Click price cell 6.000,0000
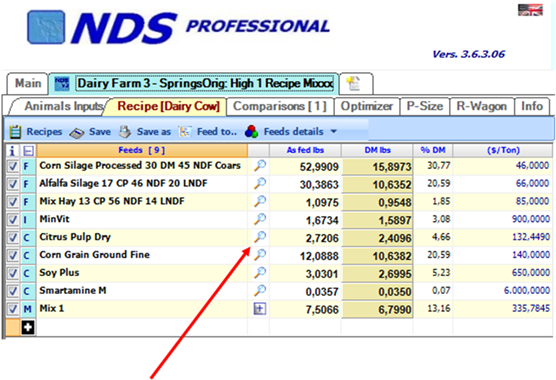 [527, 291]
